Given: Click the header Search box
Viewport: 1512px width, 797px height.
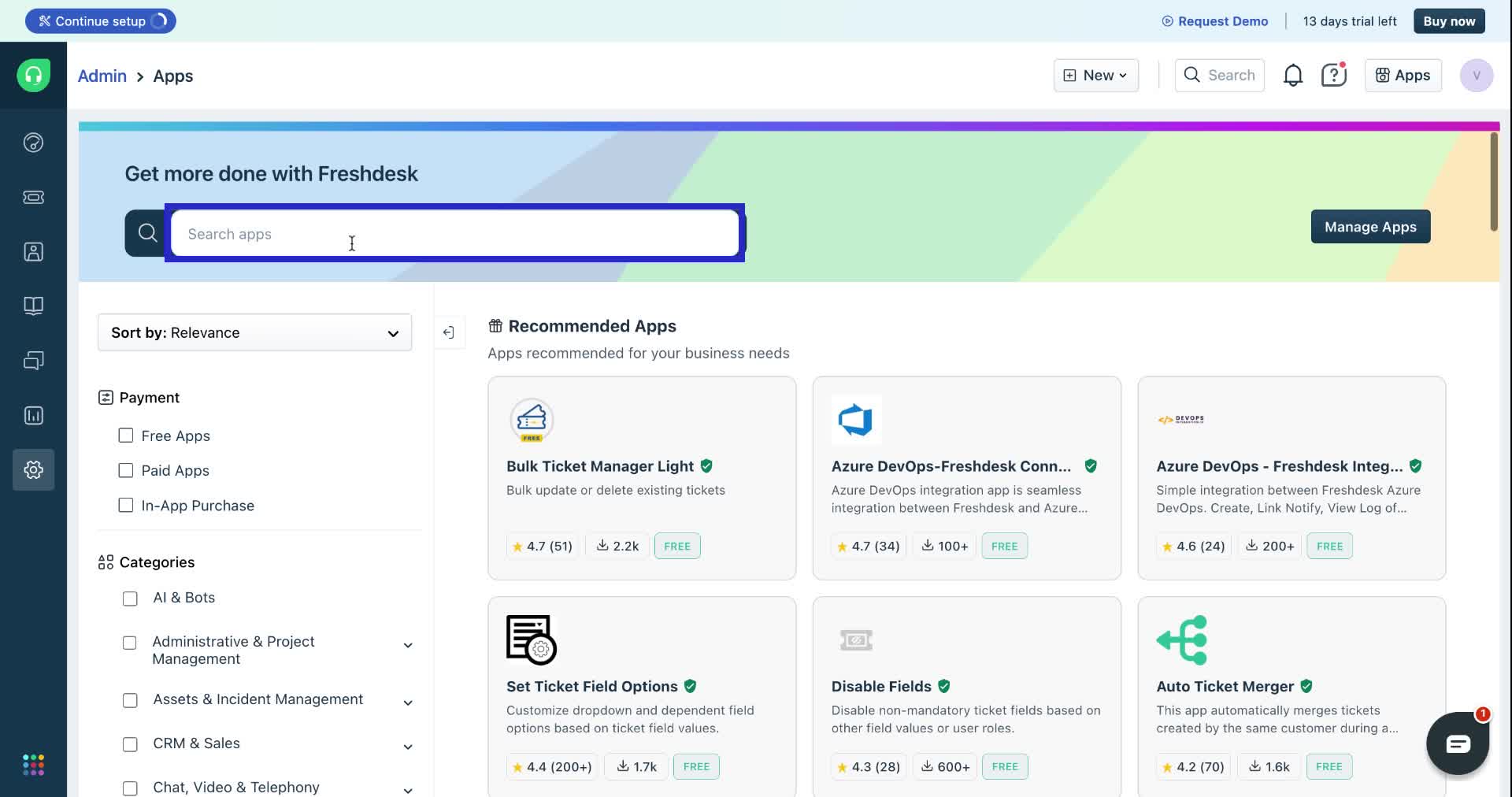Looking at the screenshot, I should click(x=1219, y=76).
